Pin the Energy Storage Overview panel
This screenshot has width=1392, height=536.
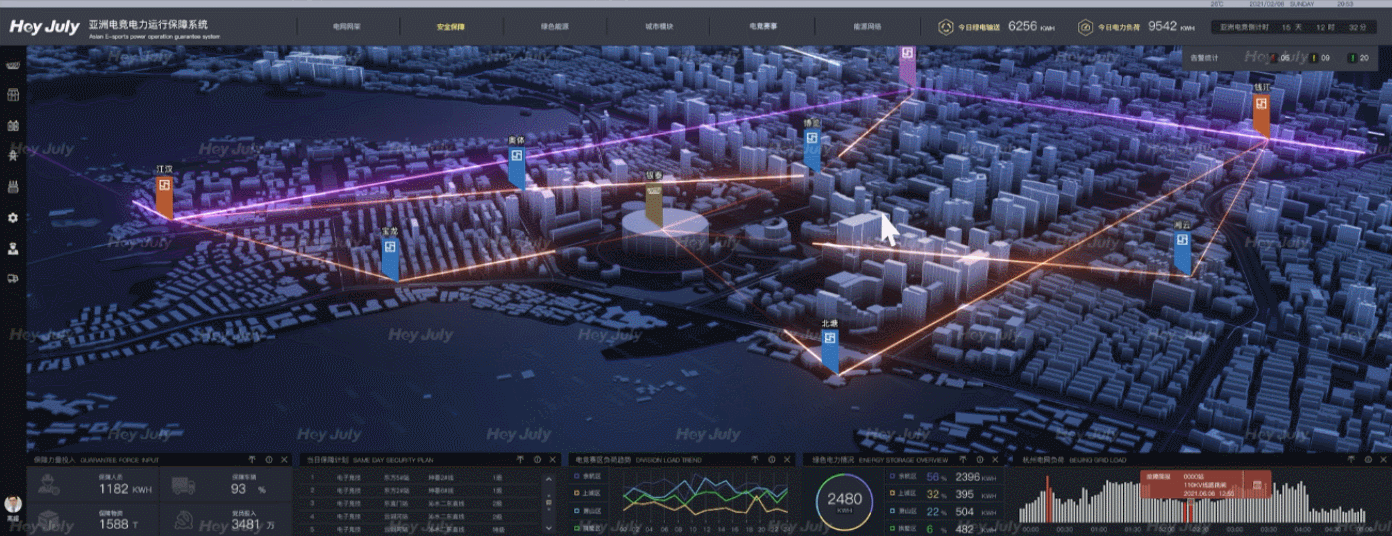click(x=964, y=459)
